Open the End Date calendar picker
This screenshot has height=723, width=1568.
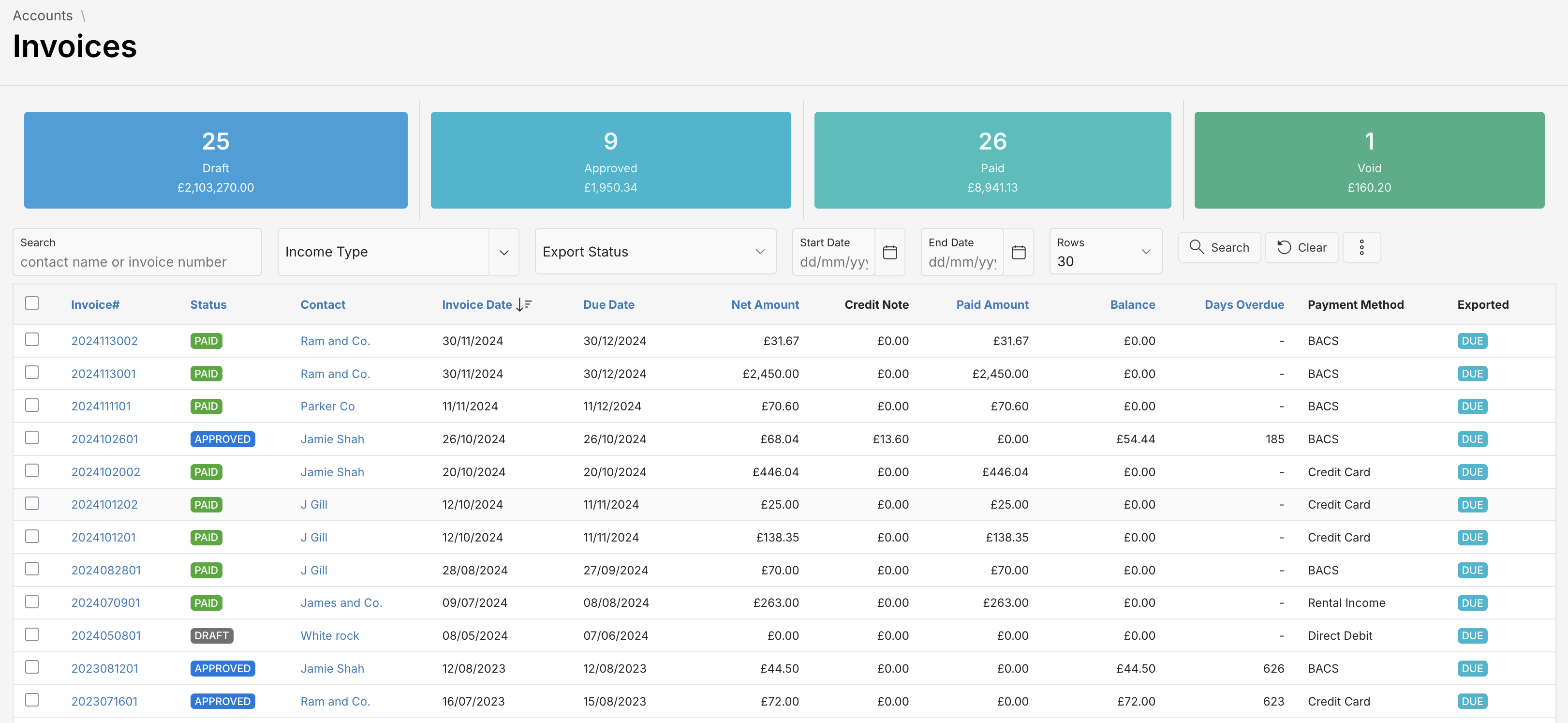point(1019,252)
